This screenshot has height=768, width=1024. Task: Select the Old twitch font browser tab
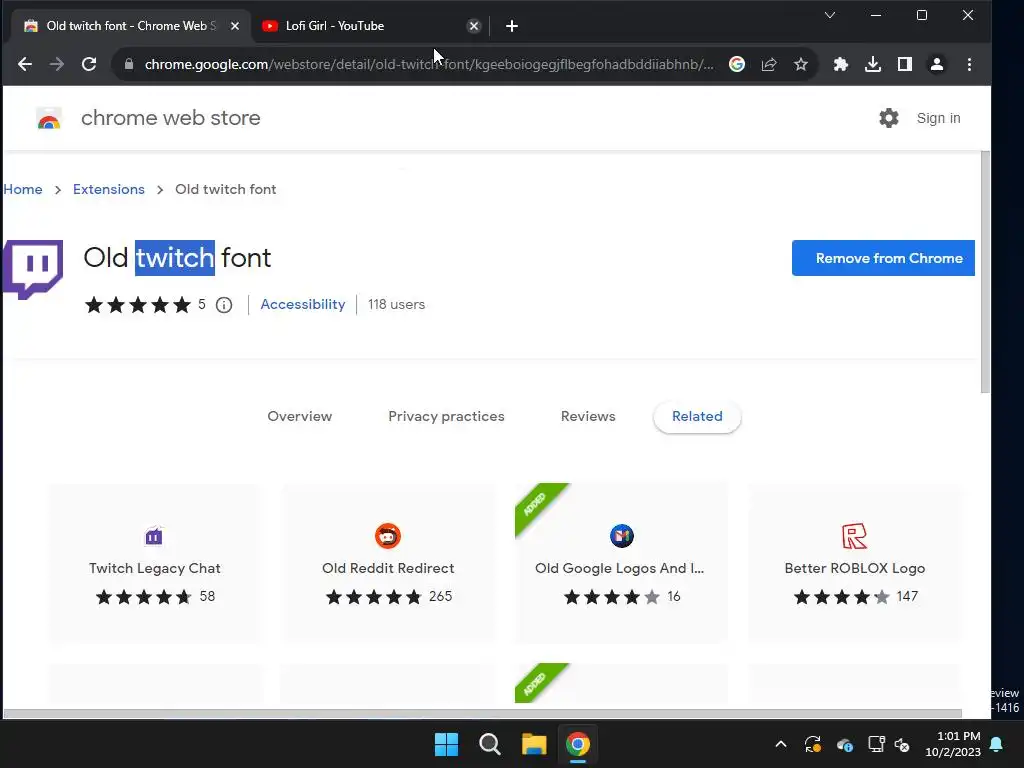[x=131, y=26]
